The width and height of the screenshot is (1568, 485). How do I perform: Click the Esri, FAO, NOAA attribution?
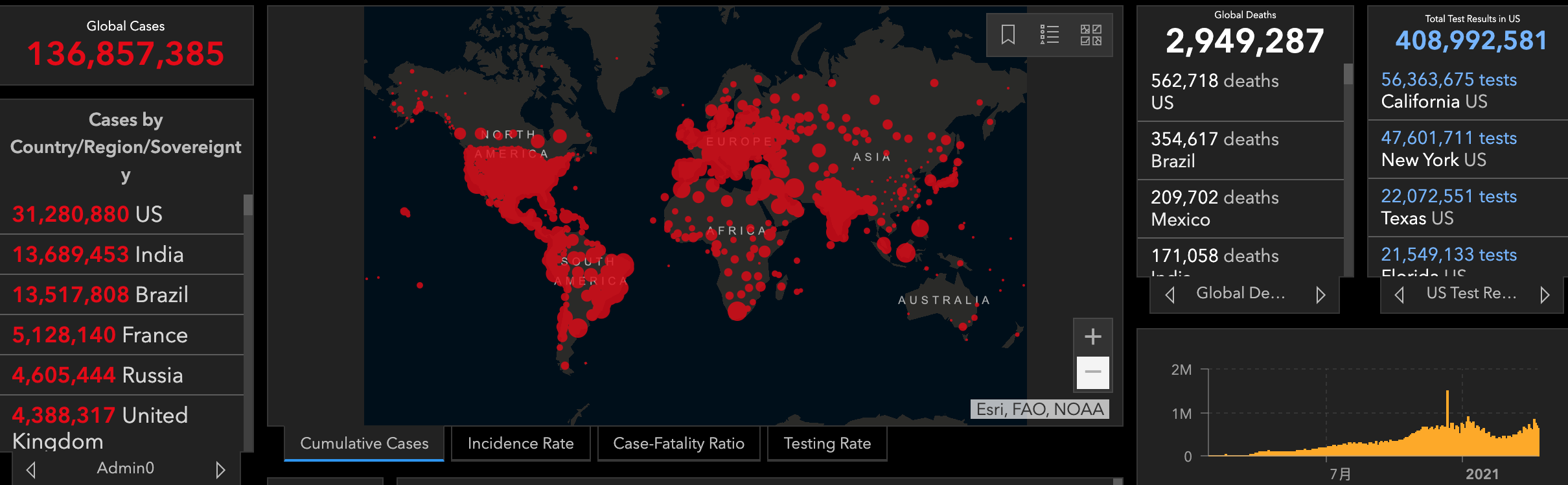(1039, 409)
